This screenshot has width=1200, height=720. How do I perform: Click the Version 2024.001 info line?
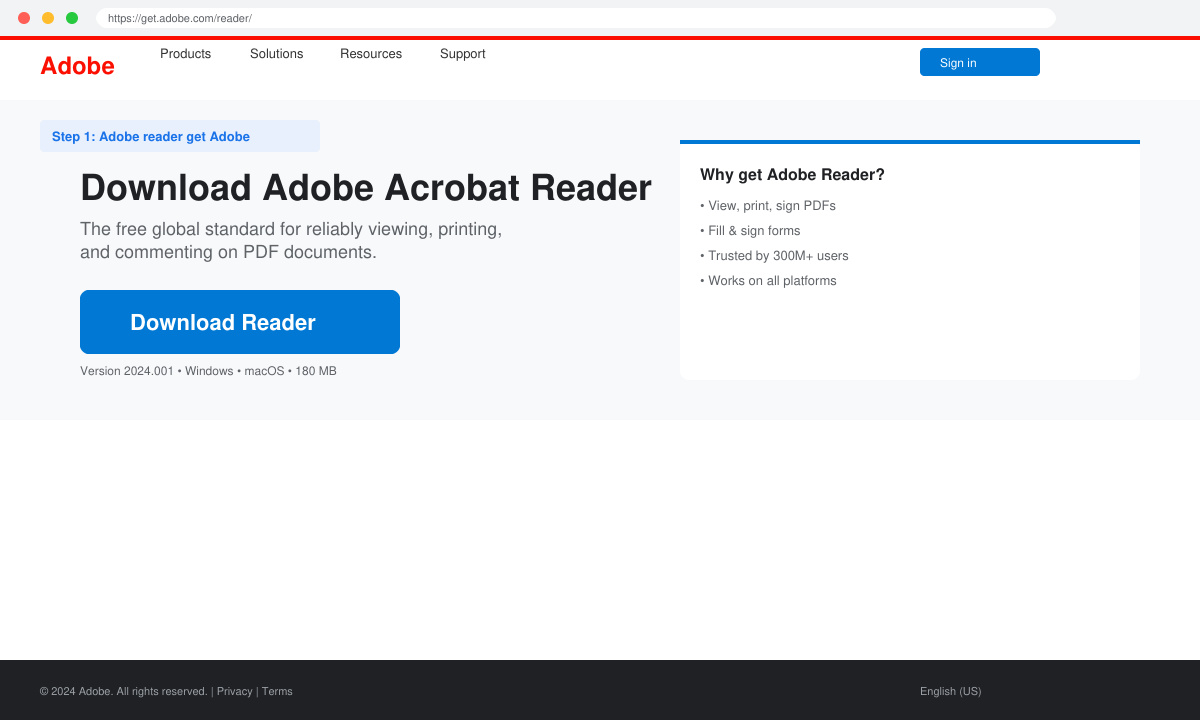[x=208, y=371]
